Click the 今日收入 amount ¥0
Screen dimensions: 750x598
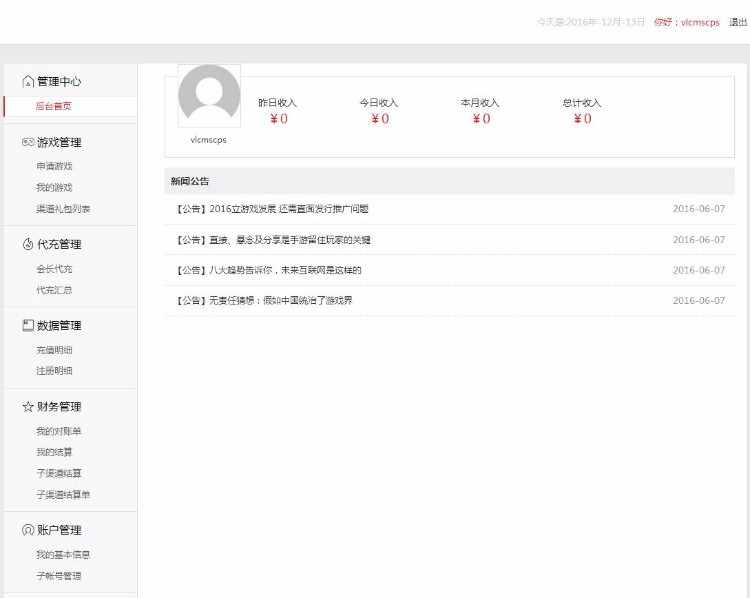click(380, 119)
